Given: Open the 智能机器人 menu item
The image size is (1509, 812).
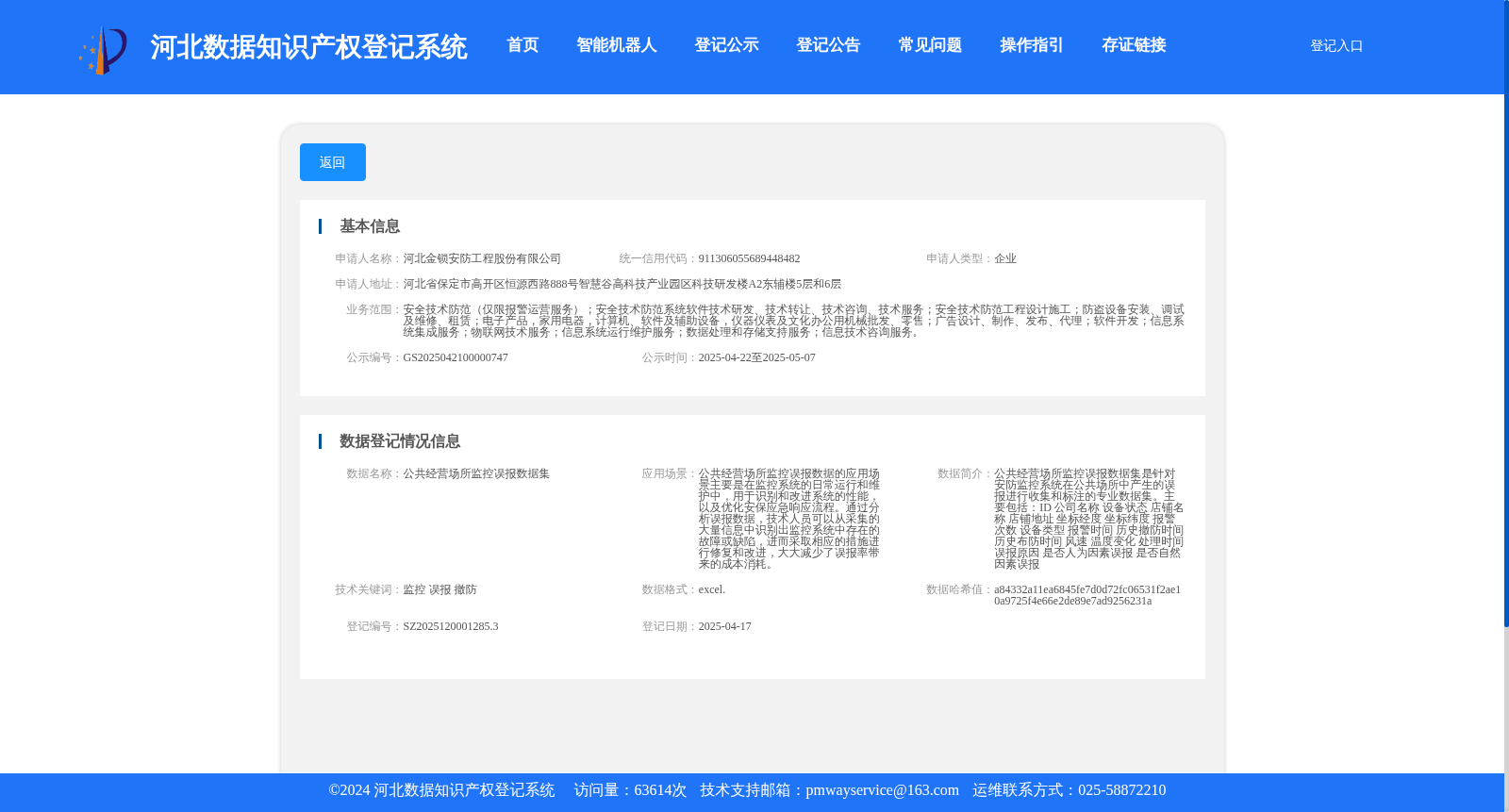Looking at the screenshot, I should (617, 45).
